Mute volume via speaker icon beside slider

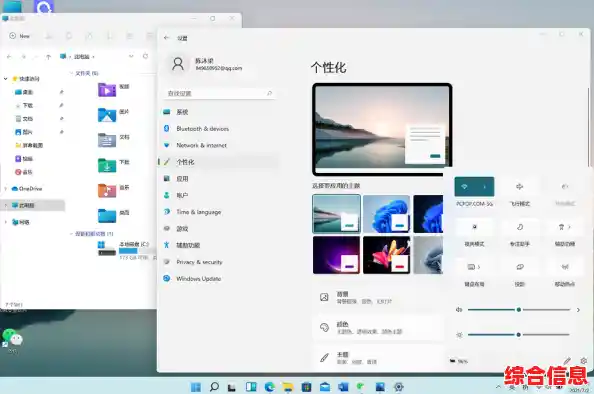pos(459,310)
